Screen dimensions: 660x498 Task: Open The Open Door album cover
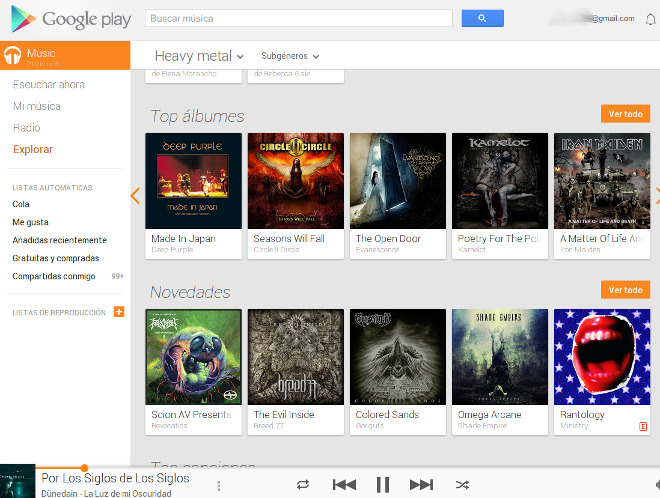click(398, 181)
